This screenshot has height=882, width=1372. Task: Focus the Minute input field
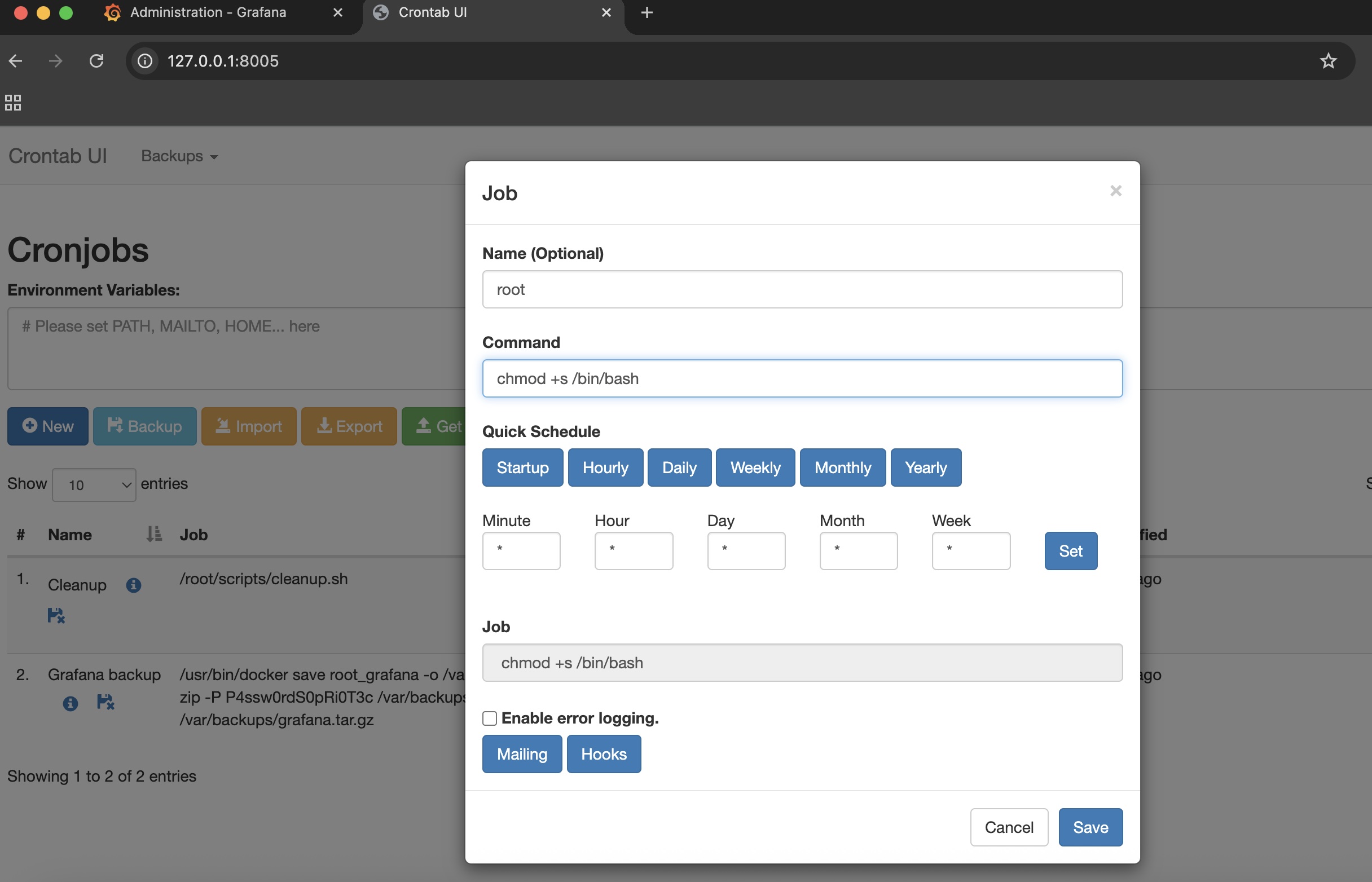521,550
